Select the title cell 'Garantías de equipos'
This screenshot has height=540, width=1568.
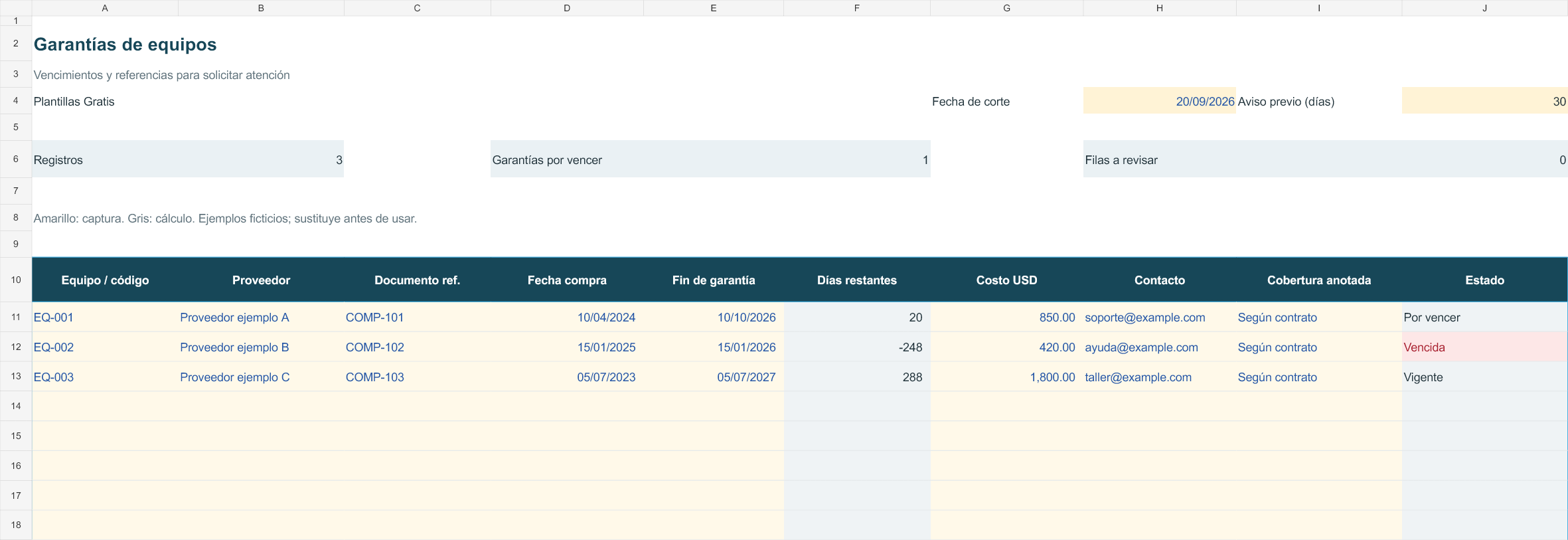click(125, 45)
